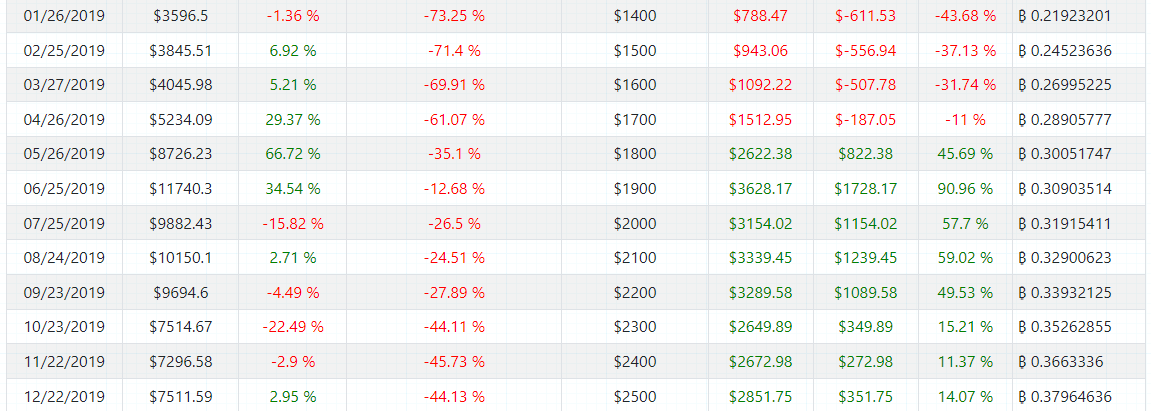Select the 01/26/2019 date cell
1151x411 pixels.
click(64, 15)
